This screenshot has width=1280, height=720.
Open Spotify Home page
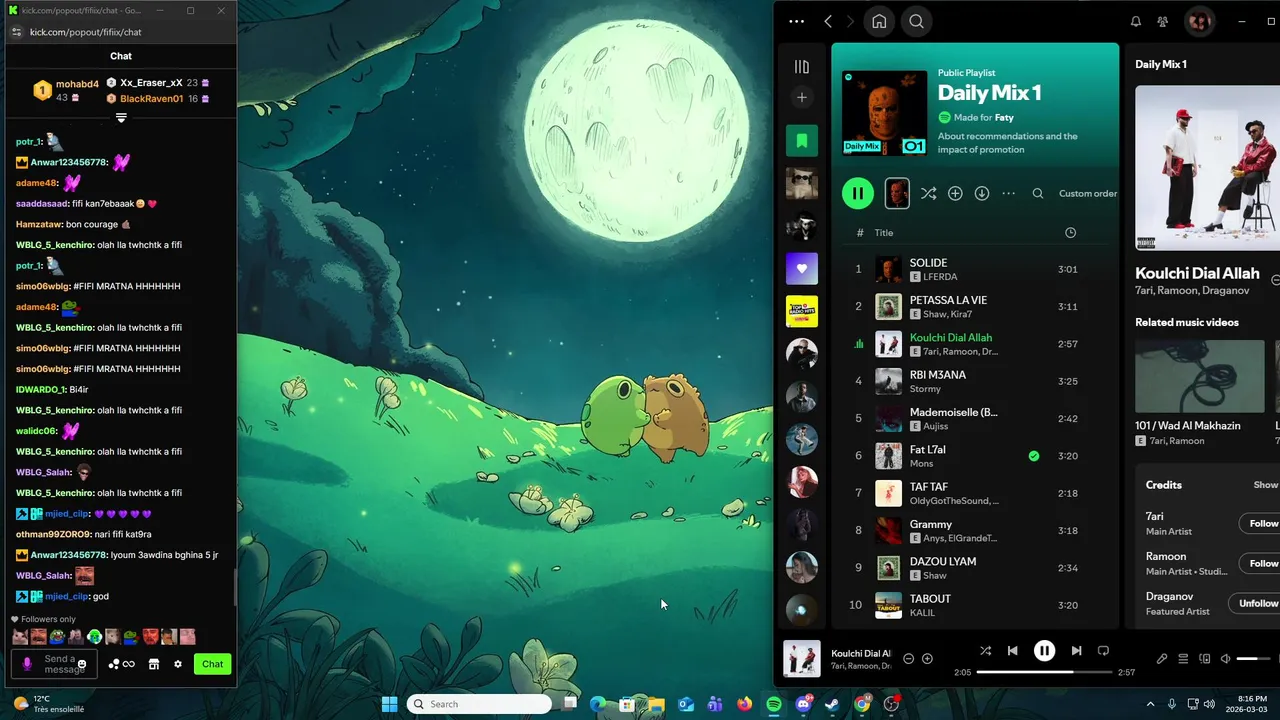pyautogui.click(x=879, y=21)
